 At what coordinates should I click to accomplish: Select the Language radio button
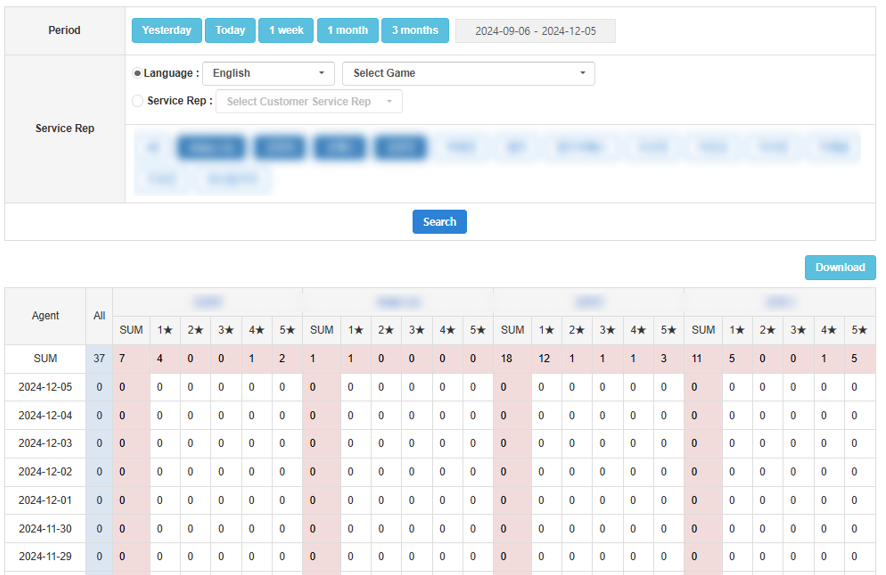coord(138,73)
